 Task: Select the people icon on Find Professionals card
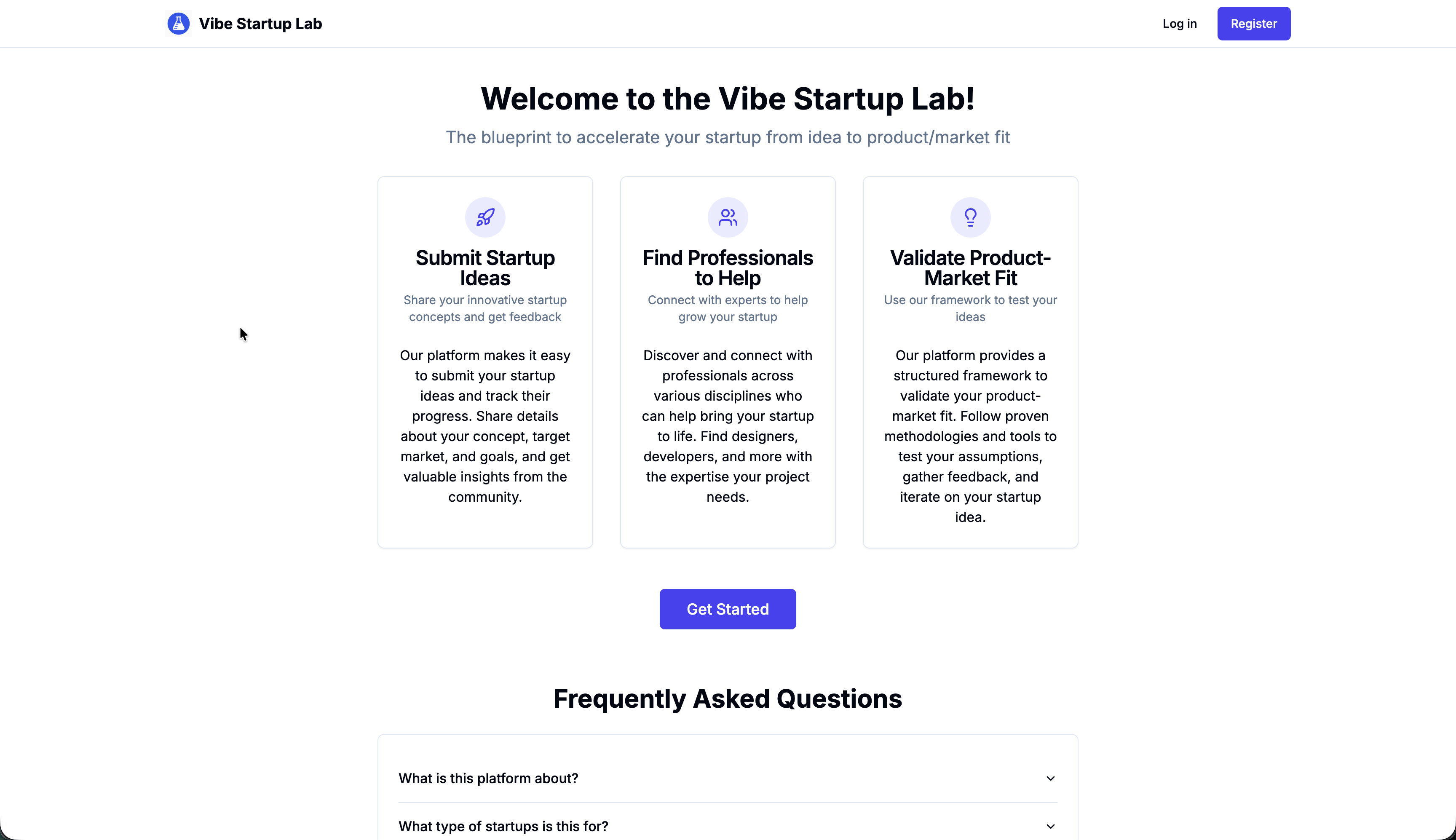[x=728, y=217]
